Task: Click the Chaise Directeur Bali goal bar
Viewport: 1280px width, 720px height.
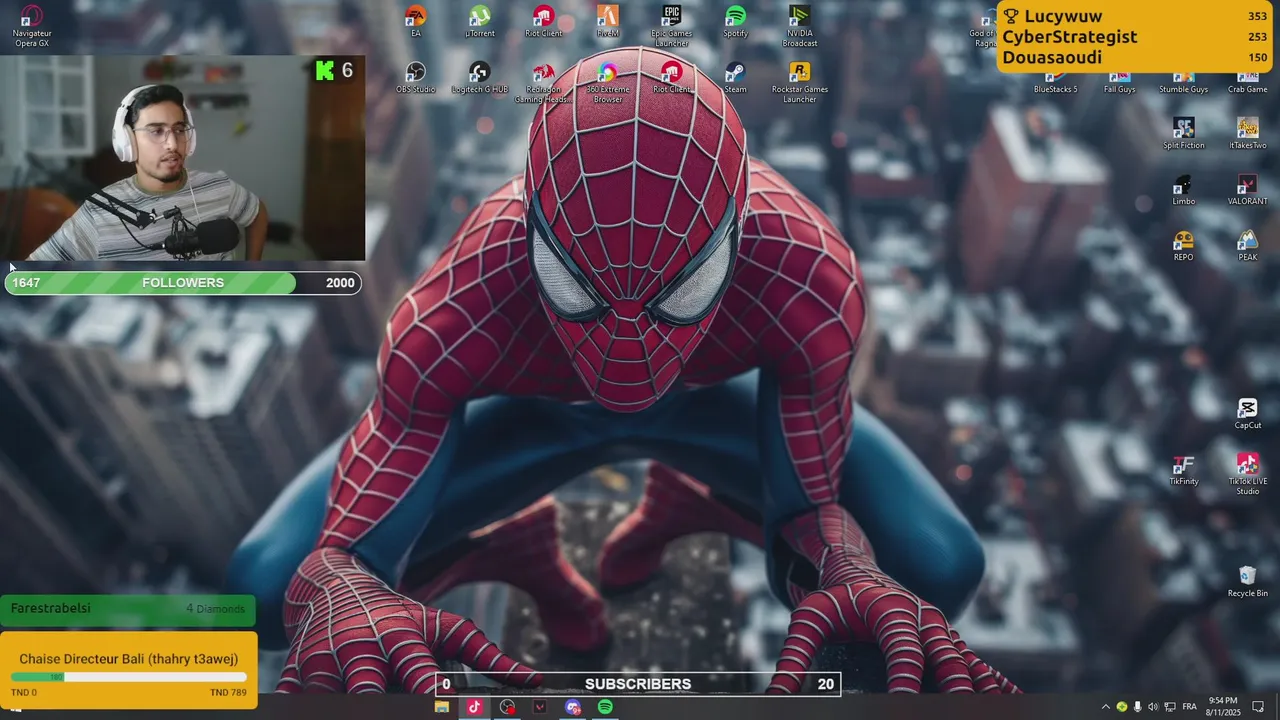Action: tap(128, 670)
